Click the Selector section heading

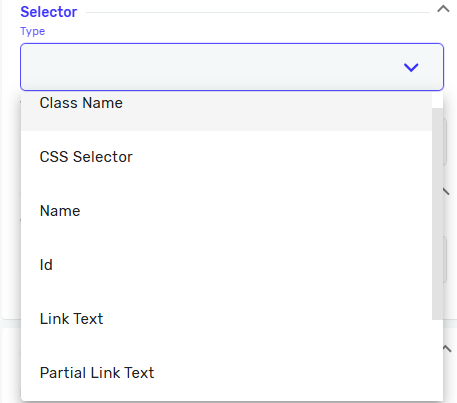point(49,12)
